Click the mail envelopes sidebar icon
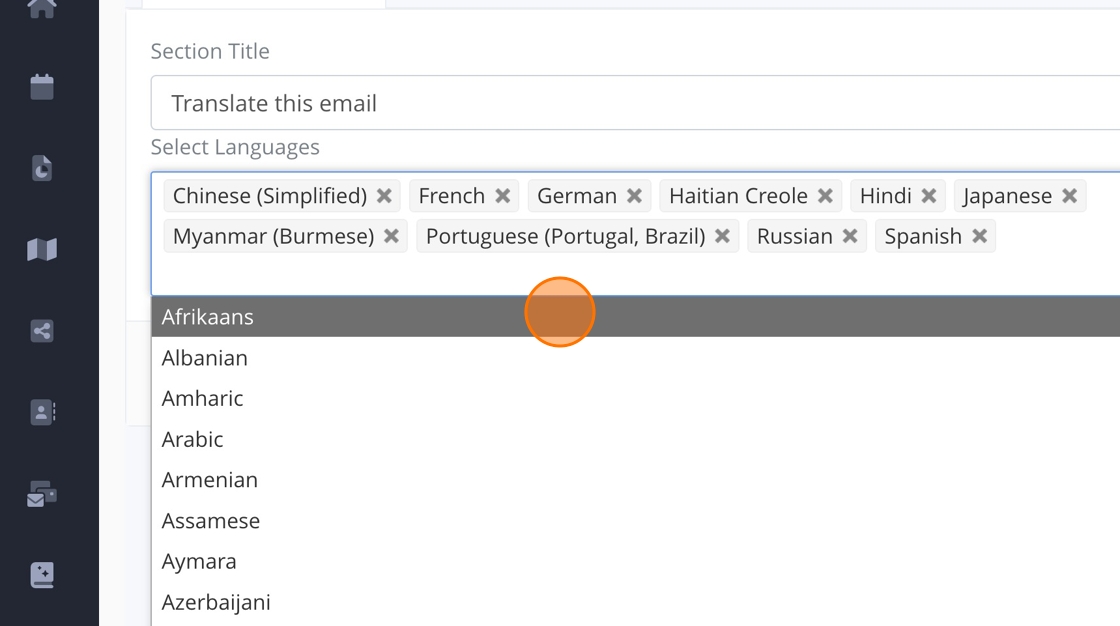Viewport: 1120px width, 626px height. (42, 494)
